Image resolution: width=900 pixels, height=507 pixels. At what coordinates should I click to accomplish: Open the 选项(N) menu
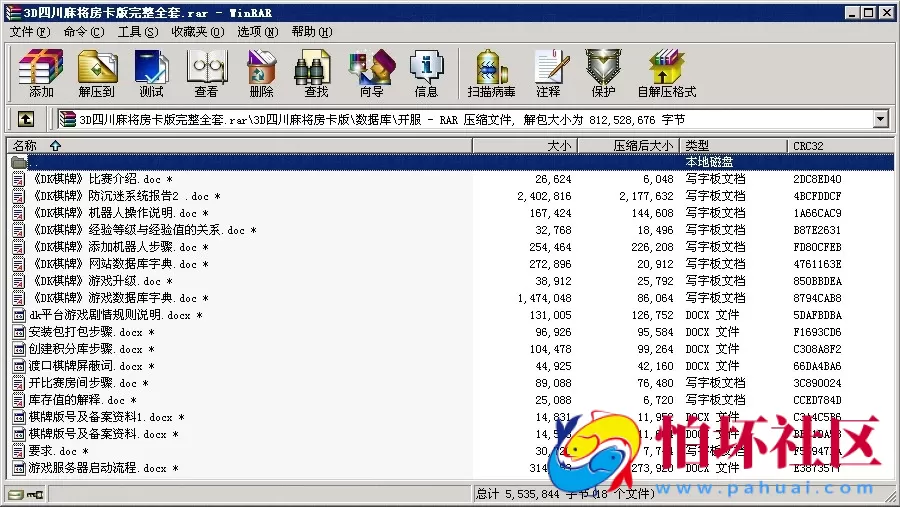[x=258, y=32]
